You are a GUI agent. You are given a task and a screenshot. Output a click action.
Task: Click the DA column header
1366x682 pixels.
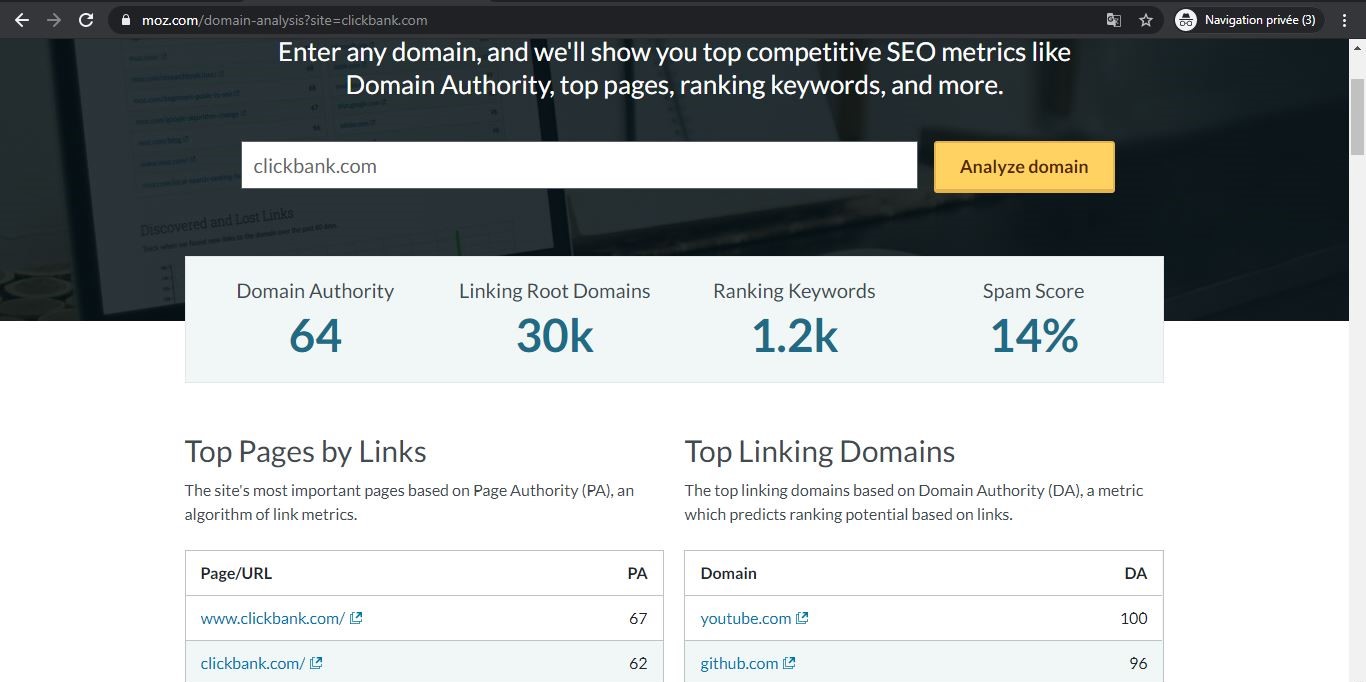click(x=1136, y=573)
